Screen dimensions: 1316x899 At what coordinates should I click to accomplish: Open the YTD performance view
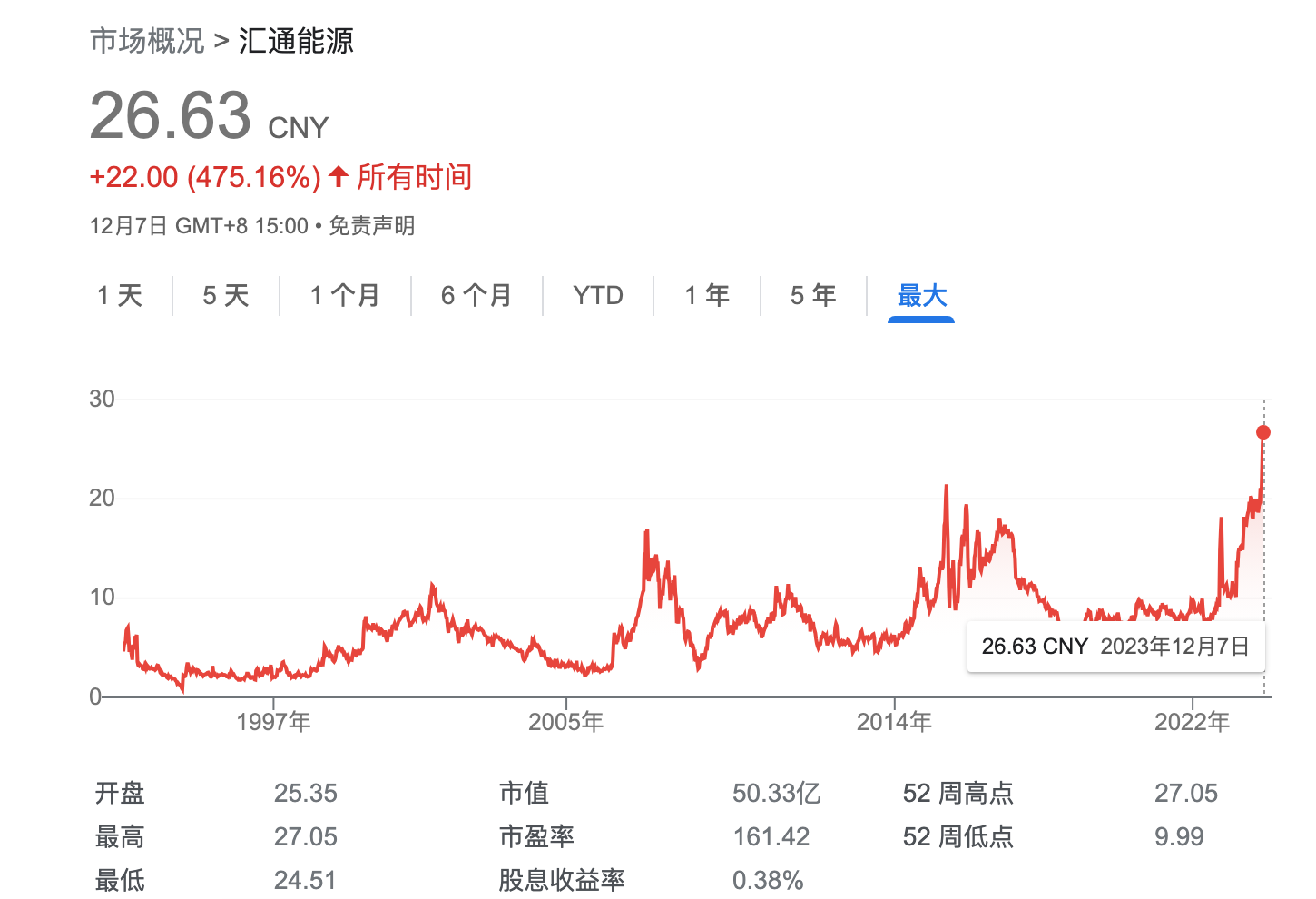tap(598, 295)
